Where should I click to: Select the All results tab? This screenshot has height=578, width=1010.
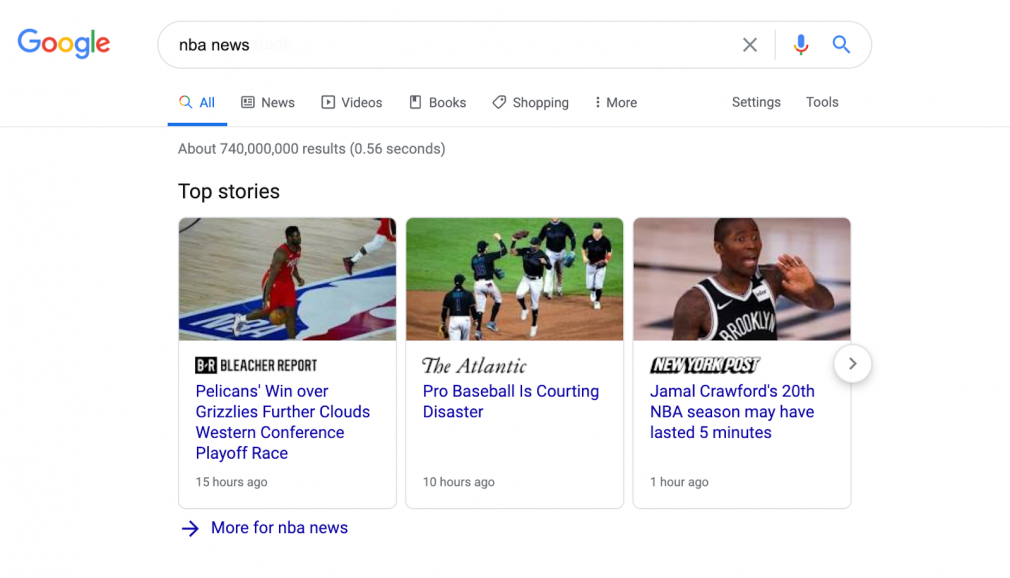point(197,102)
